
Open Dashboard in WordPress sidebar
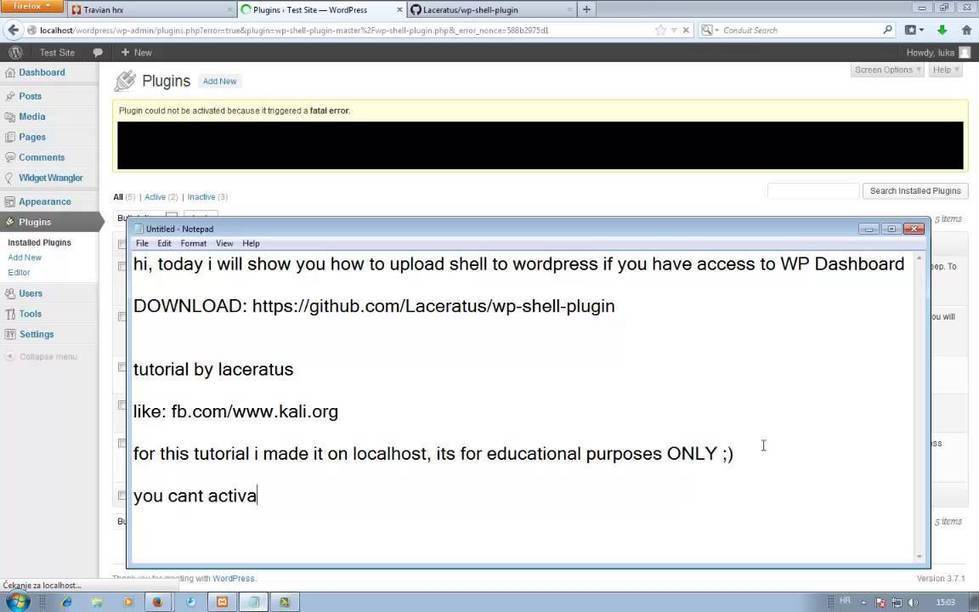[x=42, y=72]
